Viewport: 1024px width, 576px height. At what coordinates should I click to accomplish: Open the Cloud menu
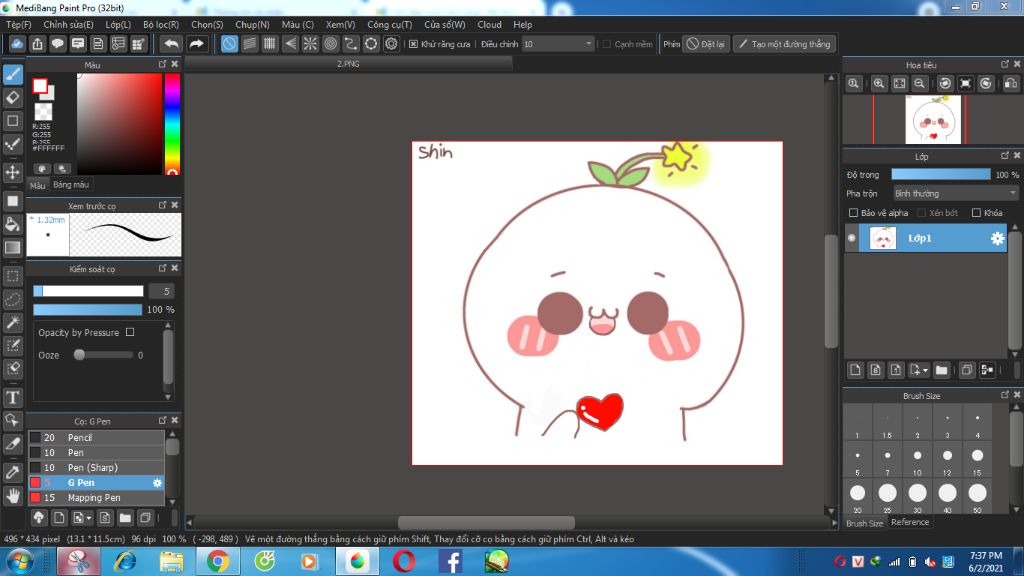pos(489,24)
